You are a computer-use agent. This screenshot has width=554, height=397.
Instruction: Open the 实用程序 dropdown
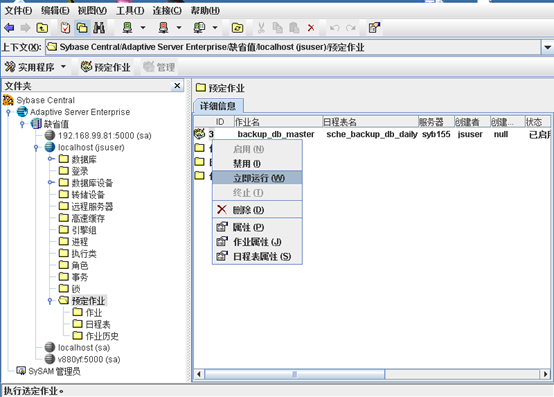(63, 66)
